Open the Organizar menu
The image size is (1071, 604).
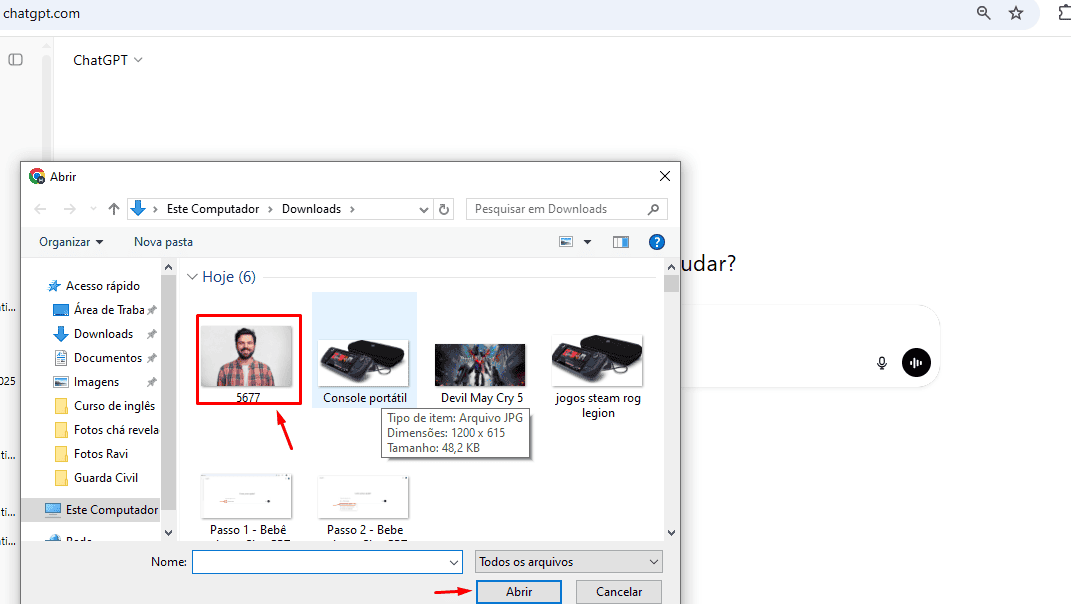[x=71, y=242]
